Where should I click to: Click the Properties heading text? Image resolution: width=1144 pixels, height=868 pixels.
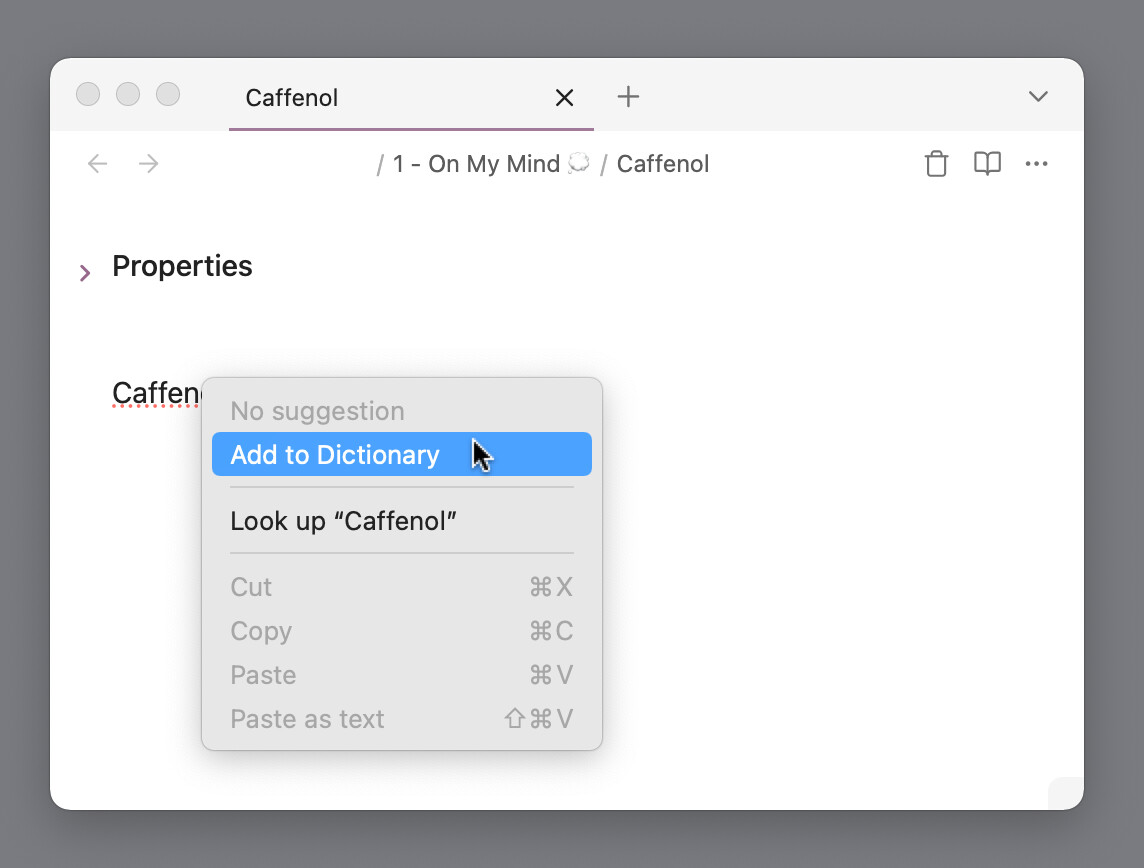point(182,266)
